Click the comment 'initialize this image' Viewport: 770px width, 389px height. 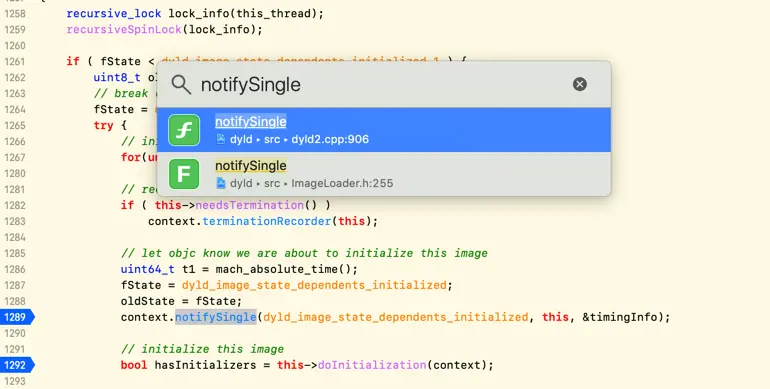point(202,349)
